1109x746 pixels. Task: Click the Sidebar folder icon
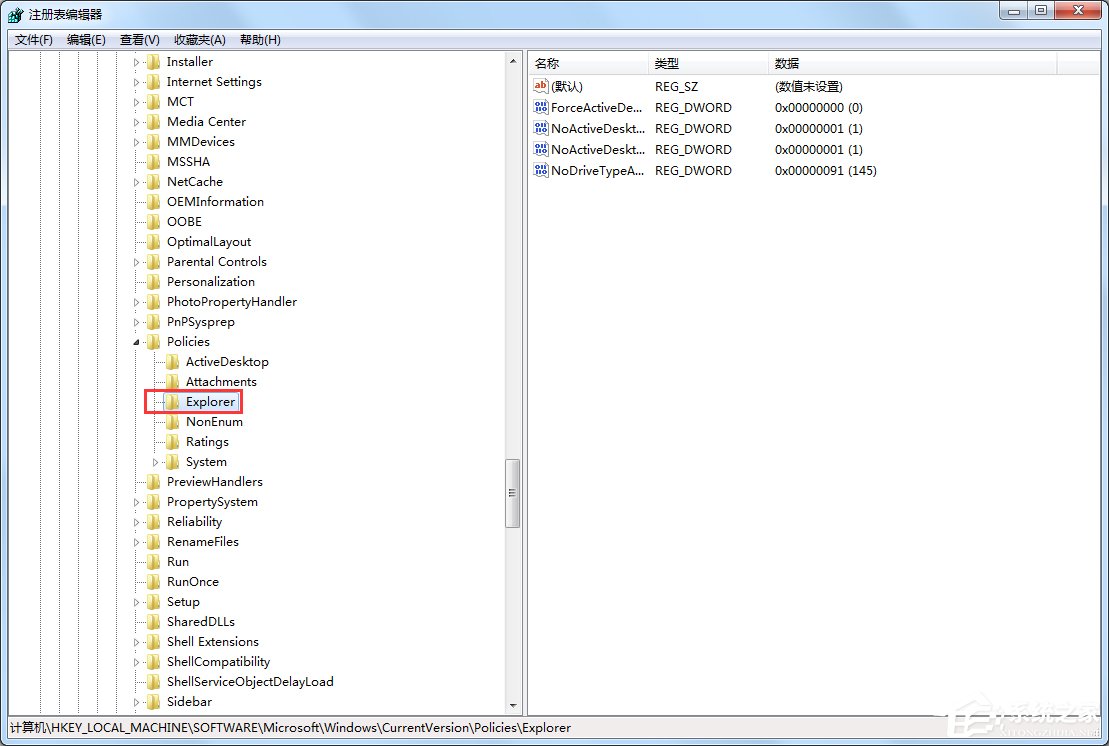pyautogui.click(x=154, y=701)
